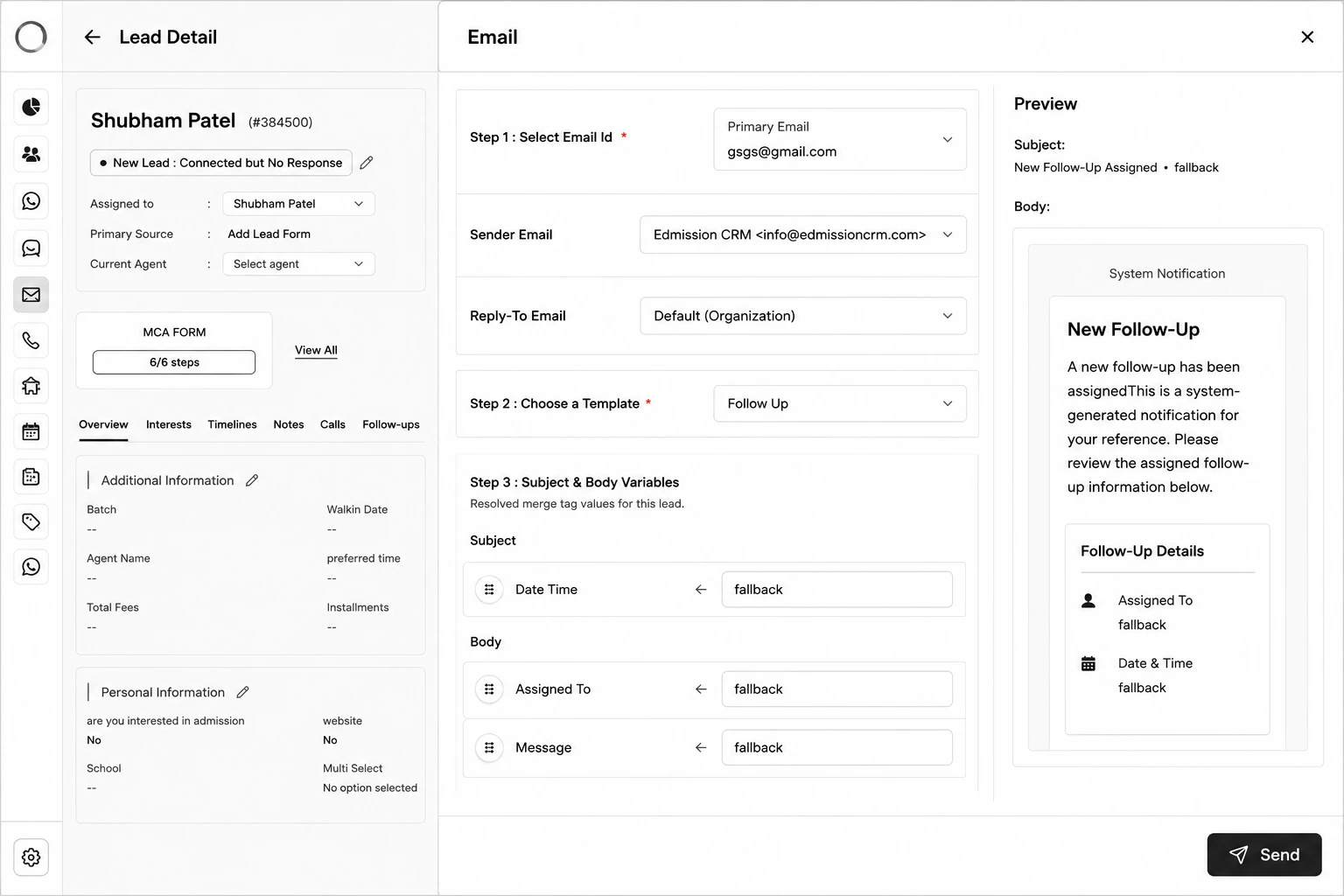Screen dimensions: 1344x896
Task: Open the dashboard pie chart sidebar icon
Action: tap(31, 107)
